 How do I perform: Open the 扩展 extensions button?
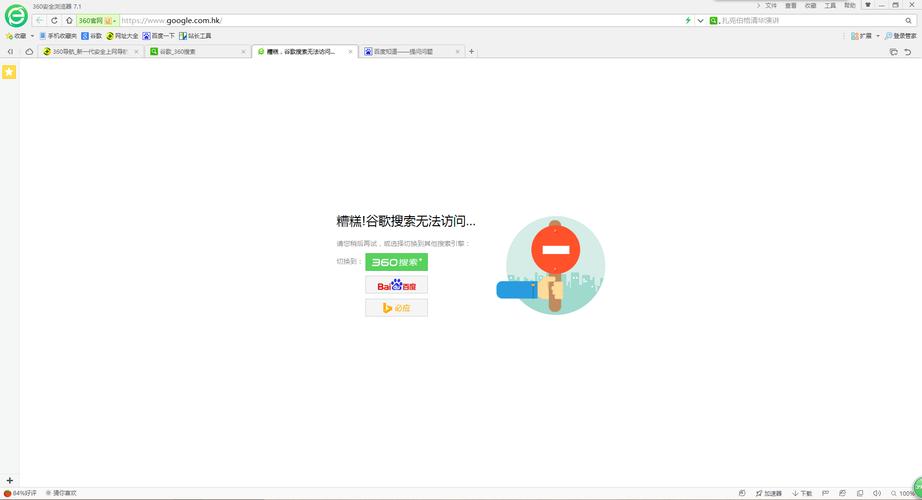(x=861, y=36)
